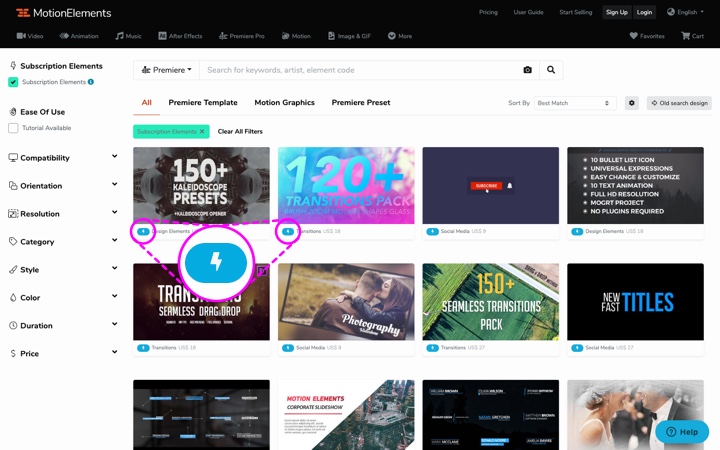720x450 pixels.
Task: Open the Help chat widget
Action: (682, 432)
